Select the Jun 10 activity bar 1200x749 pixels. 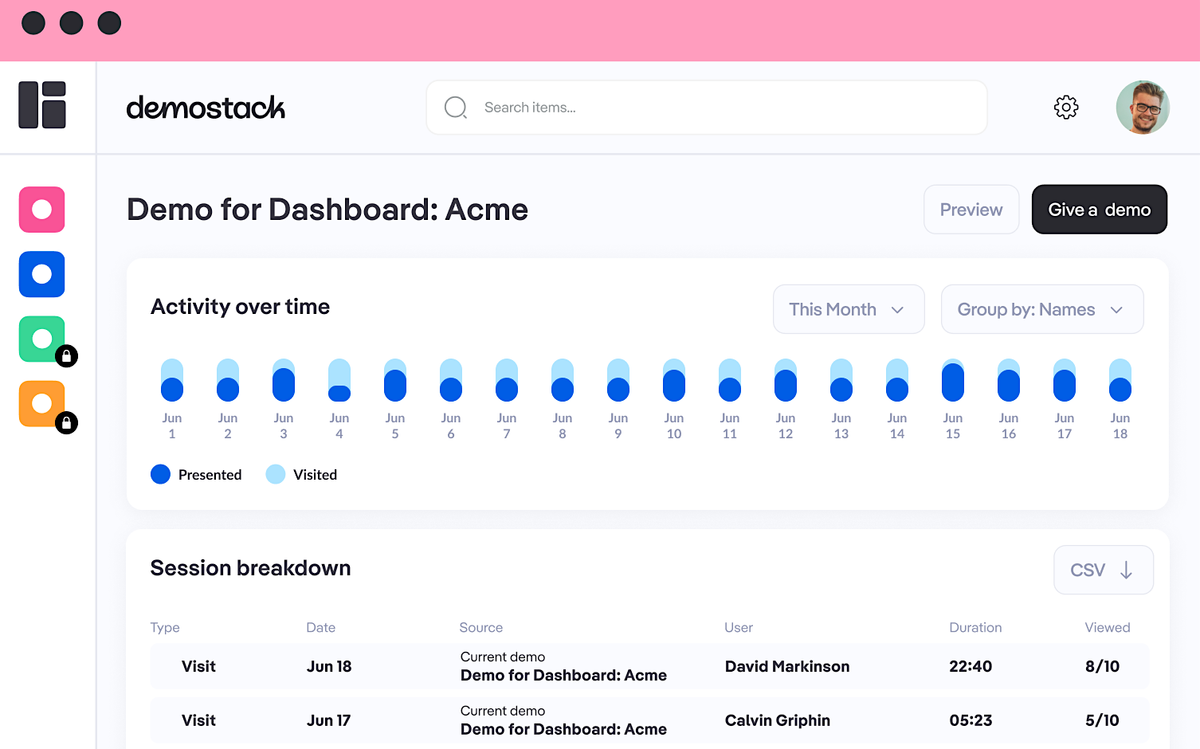point(674,381)
